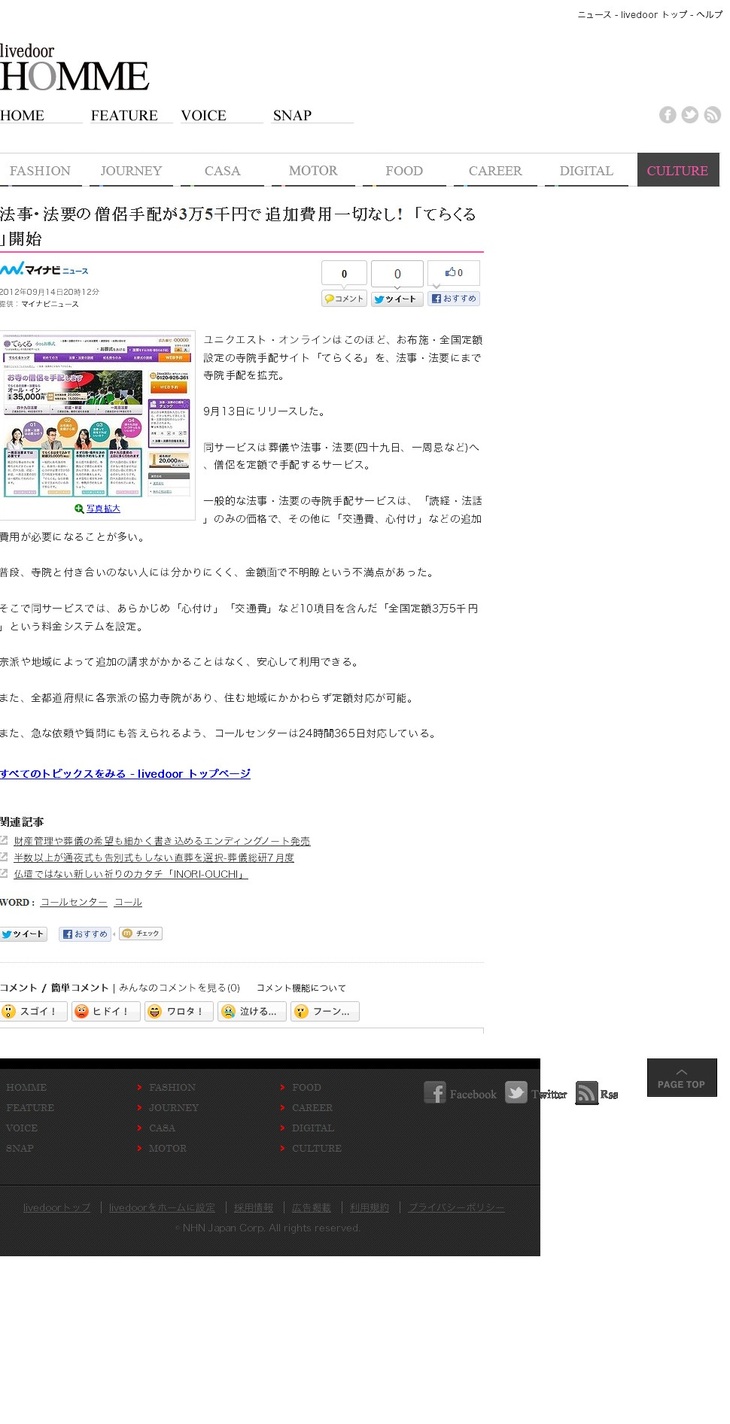Switch to CASA category tab
Image resolution: width=730 pixels, height=1424 pixels.
pos(222,171)
